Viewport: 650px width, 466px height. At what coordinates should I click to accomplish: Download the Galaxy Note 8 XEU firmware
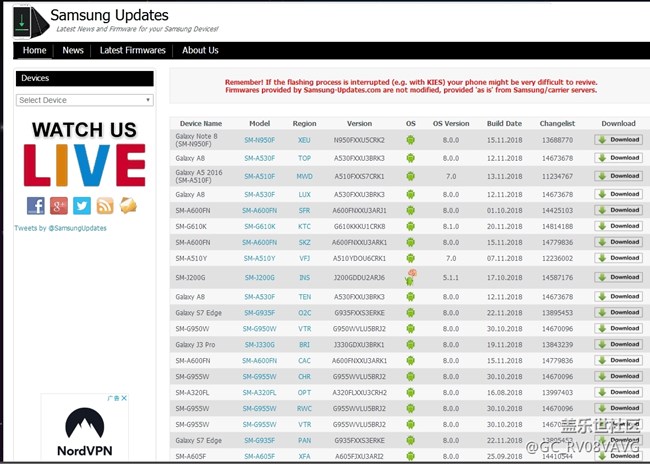pos(618,140)
